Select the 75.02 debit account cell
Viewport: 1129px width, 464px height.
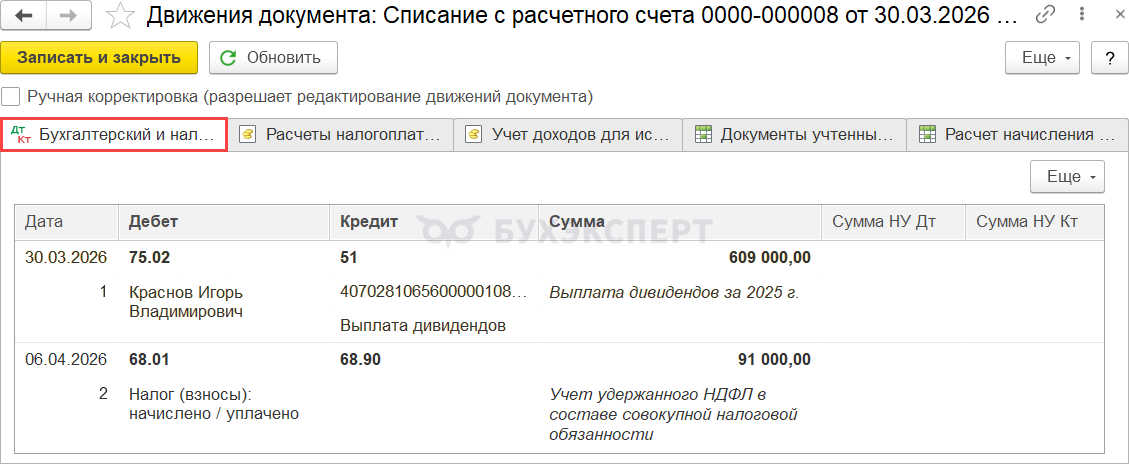(145, 258)
